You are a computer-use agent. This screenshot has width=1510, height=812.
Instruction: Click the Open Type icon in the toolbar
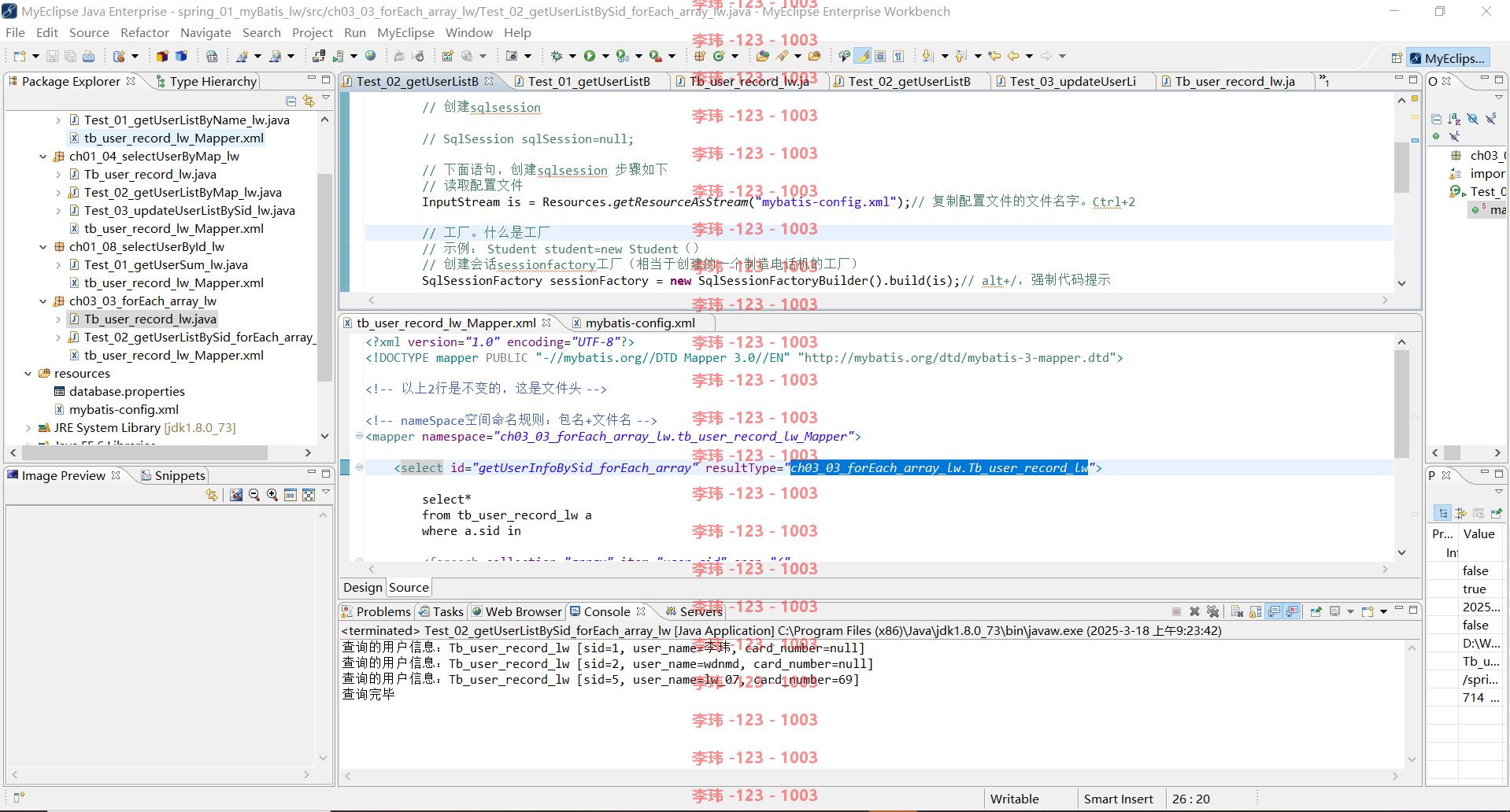pos(763,56)
